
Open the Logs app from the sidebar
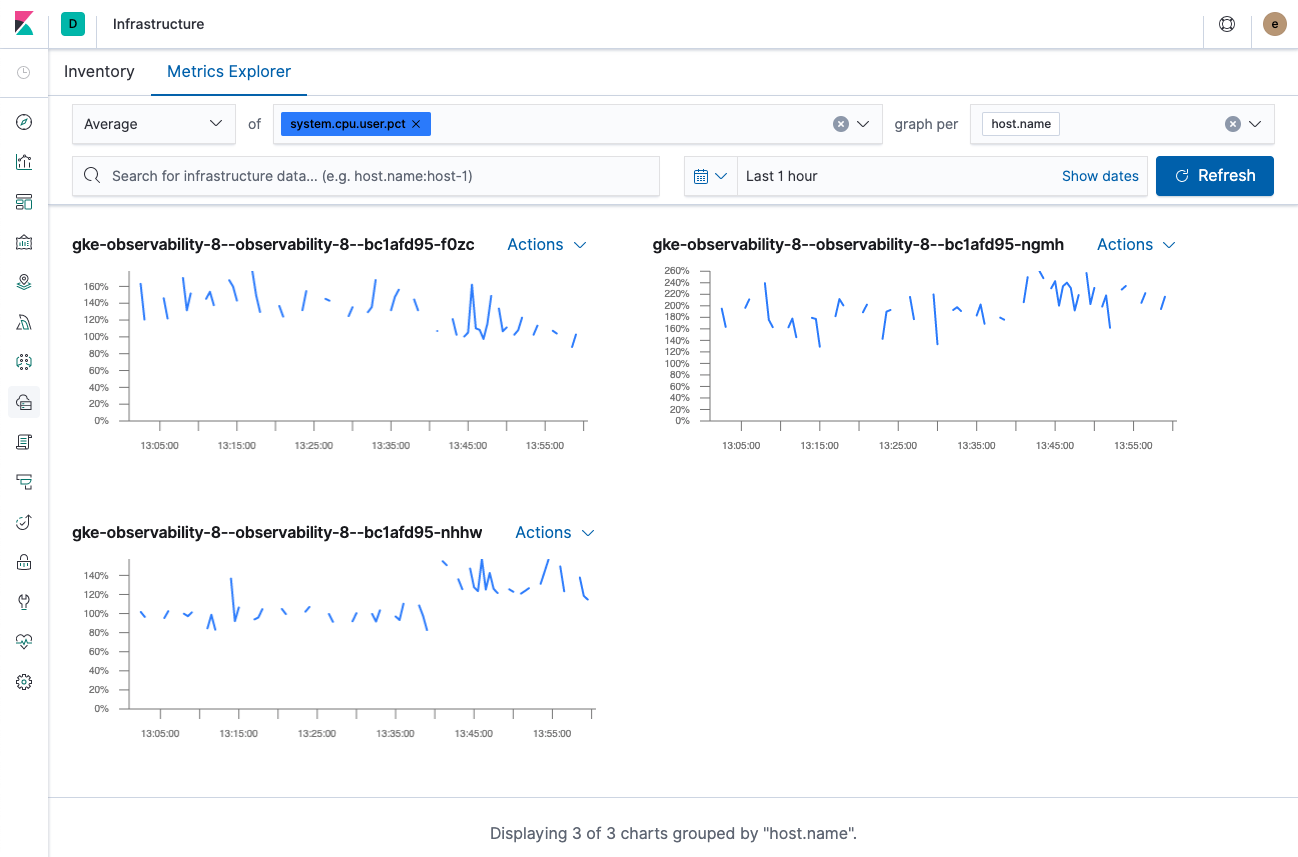pyautogui.click(x=24, y=441)
